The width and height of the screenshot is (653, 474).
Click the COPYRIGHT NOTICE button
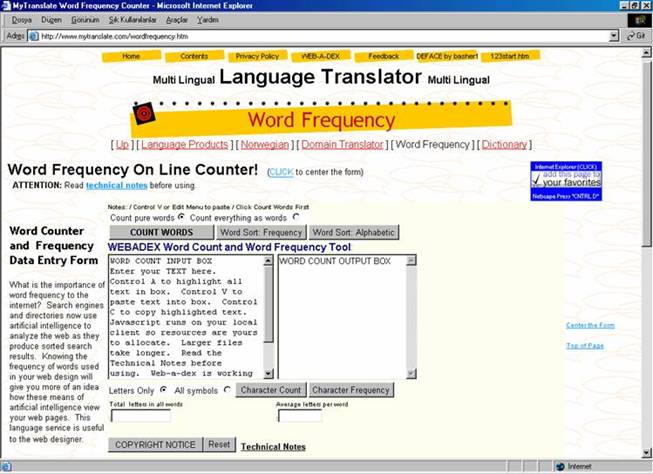155,444
